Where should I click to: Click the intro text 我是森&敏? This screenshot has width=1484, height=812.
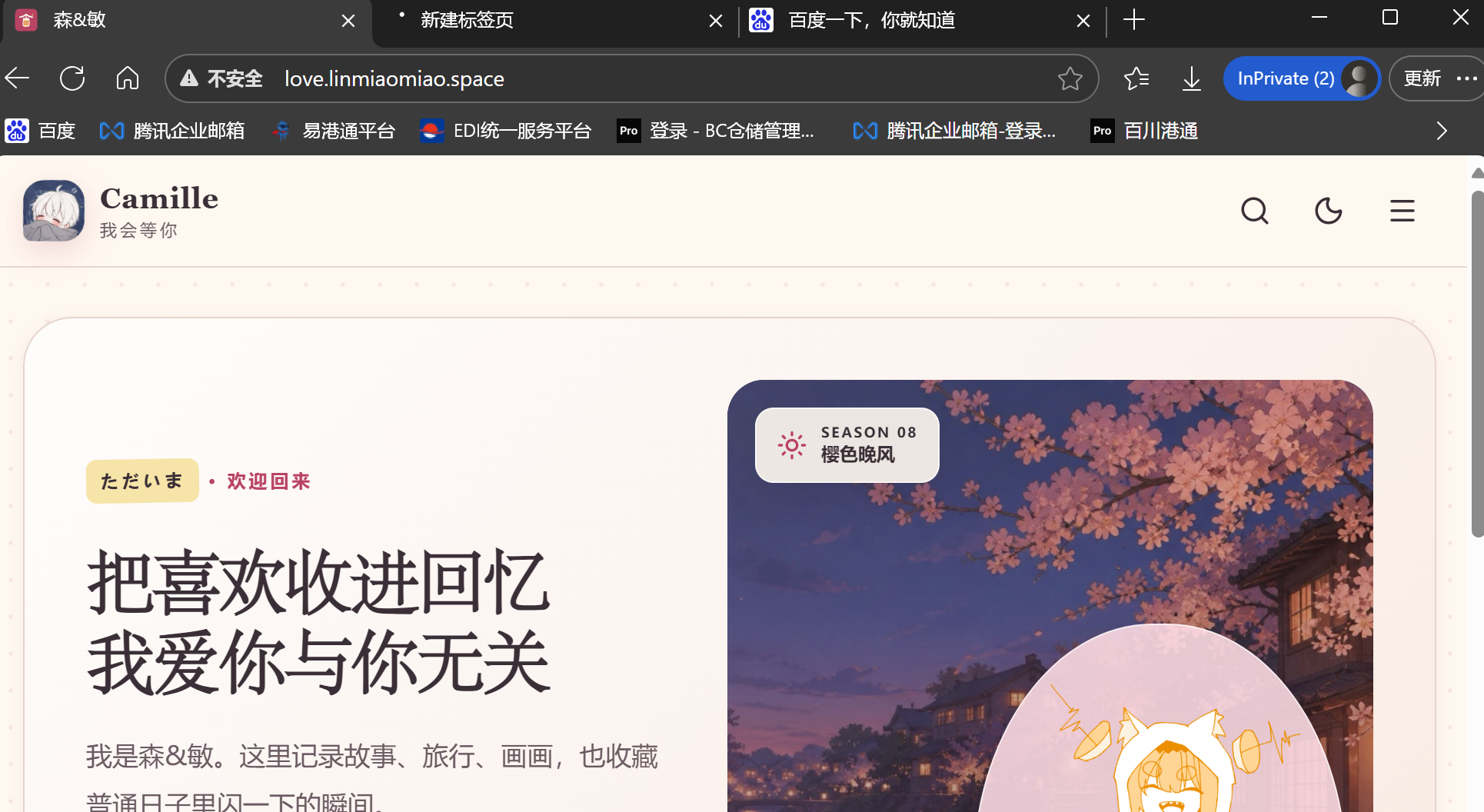tap(372, 777)
